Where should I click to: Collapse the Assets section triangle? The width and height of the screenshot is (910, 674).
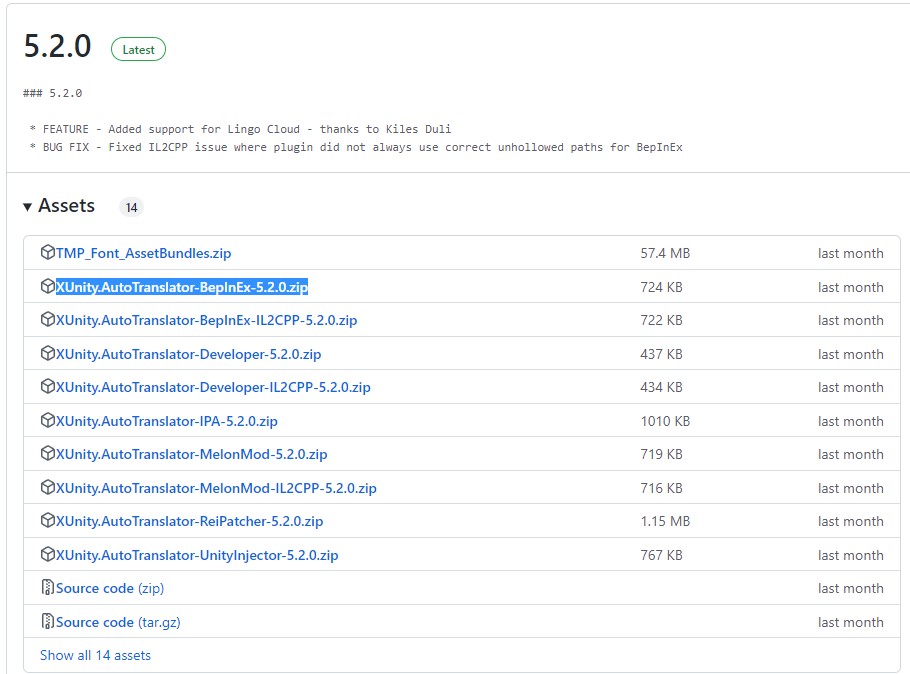27,207
